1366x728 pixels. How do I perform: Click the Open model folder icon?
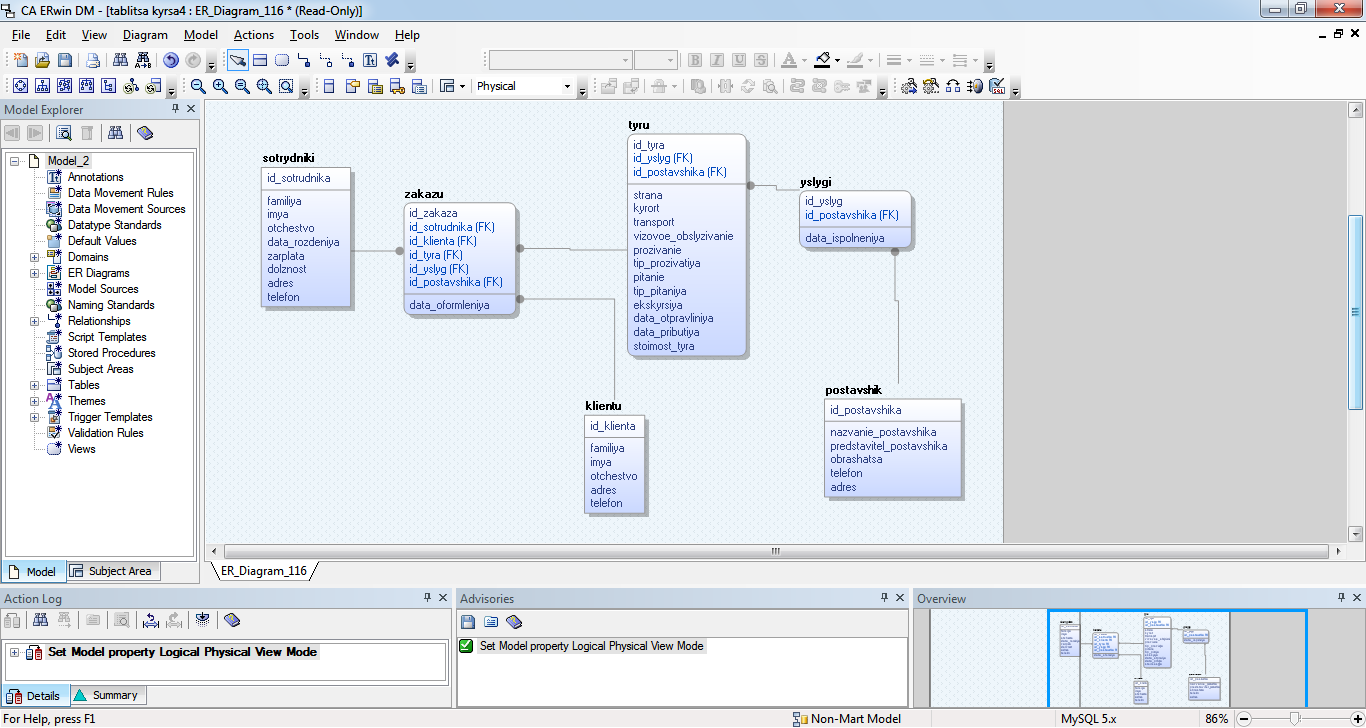(42, 60)
